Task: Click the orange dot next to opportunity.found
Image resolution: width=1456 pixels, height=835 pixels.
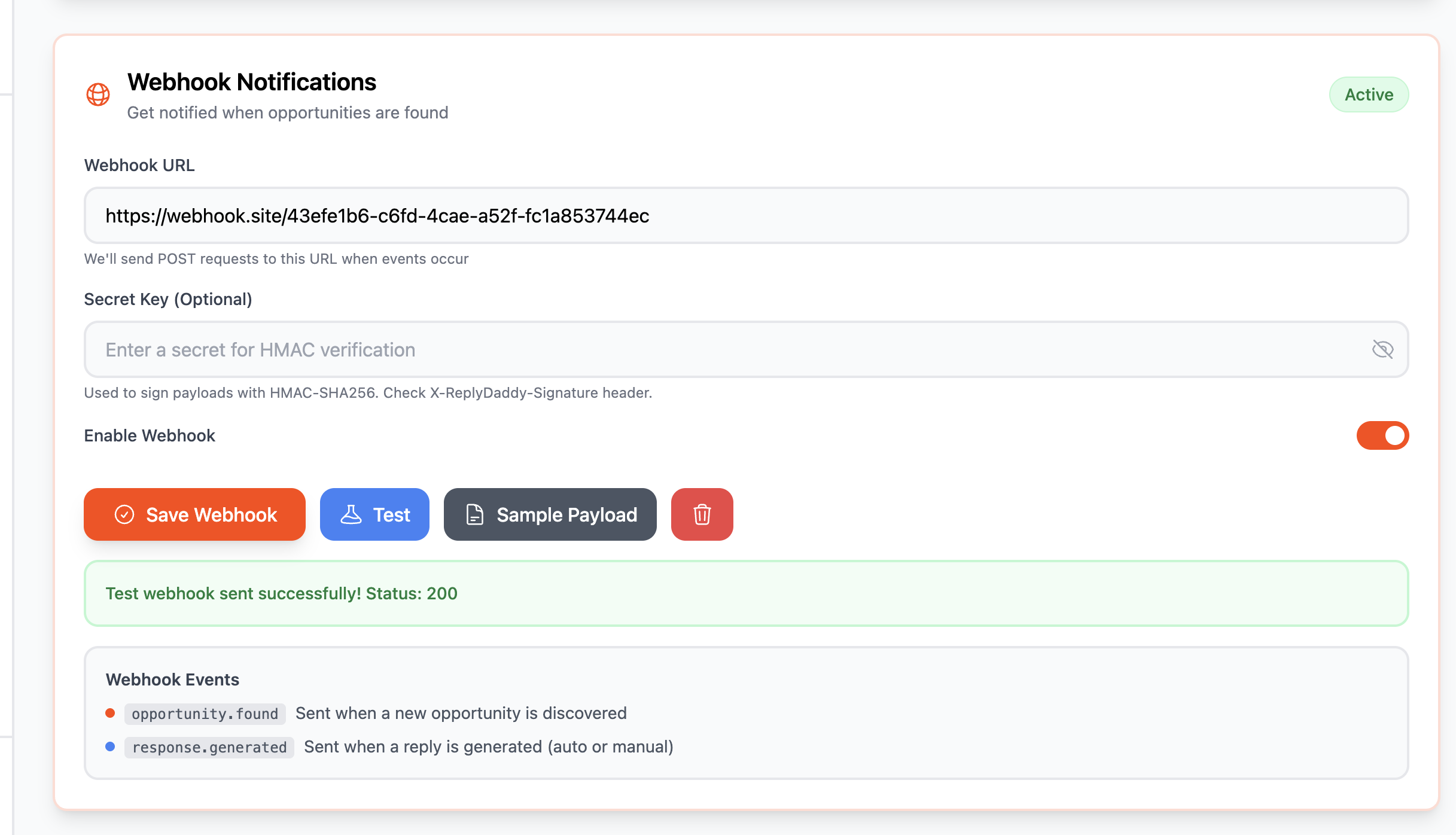Action: 110,713
